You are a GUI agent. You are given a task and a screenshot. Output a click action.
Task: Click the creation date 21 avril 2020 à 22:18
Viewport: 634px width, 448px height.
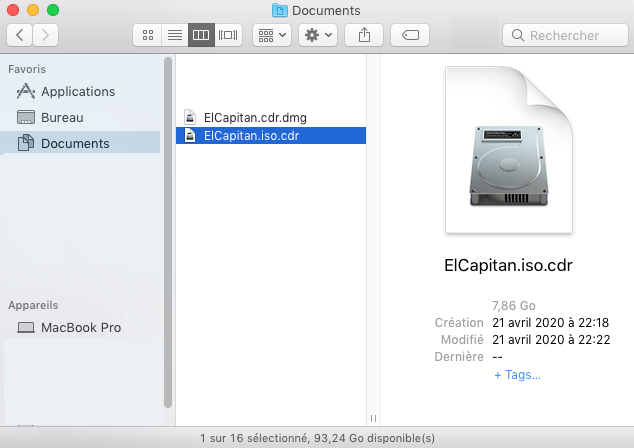tap(550, 323)
